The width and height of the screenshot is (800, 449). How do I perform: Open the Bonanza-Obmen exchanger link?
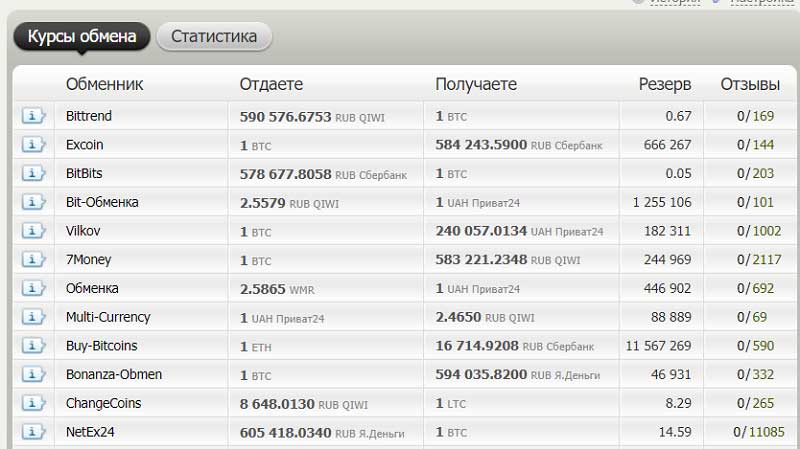pyautogui.click(x=114, y=374)
